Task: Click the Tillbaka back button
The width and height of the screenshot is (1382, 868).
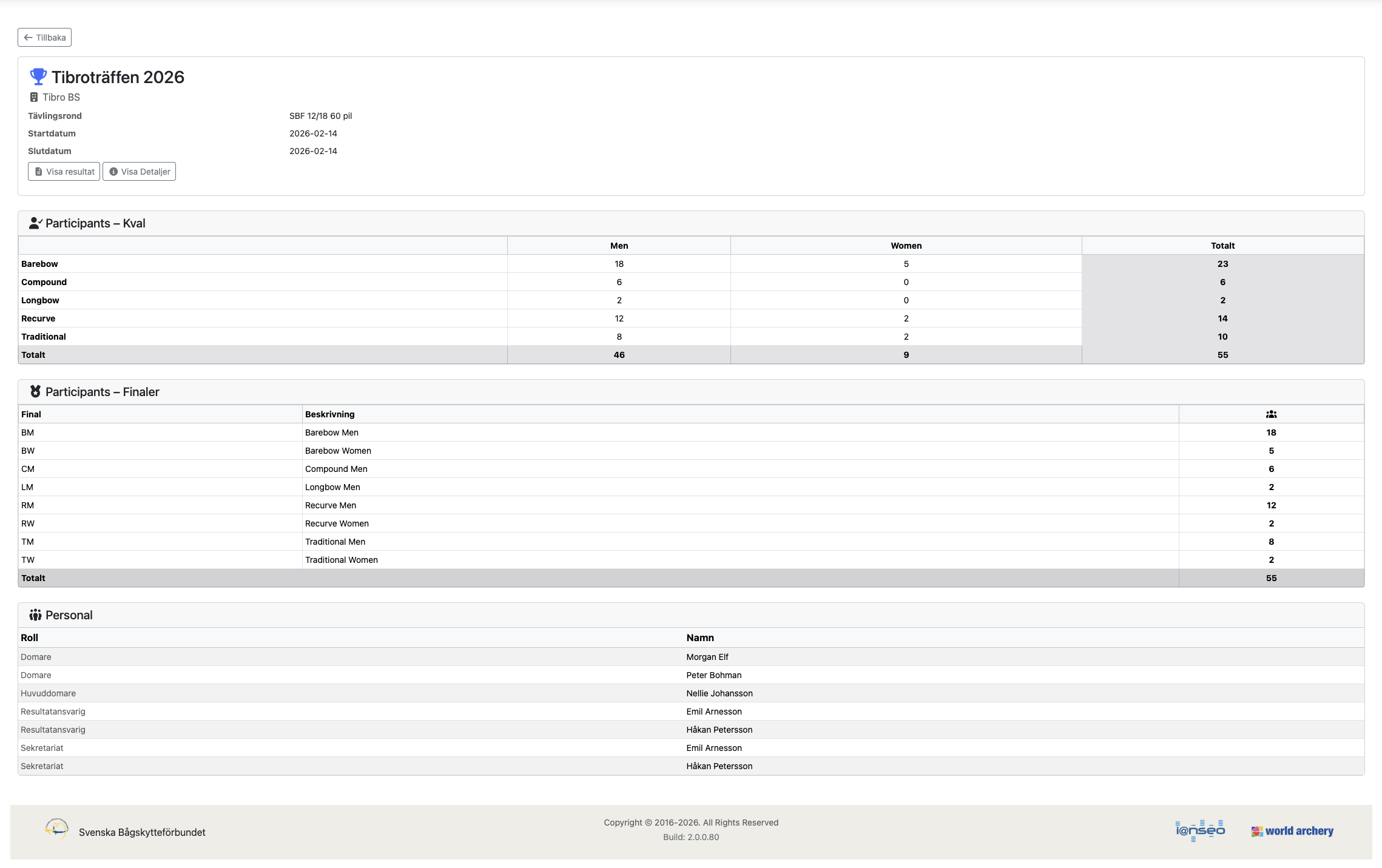Action: click(44, 38)
